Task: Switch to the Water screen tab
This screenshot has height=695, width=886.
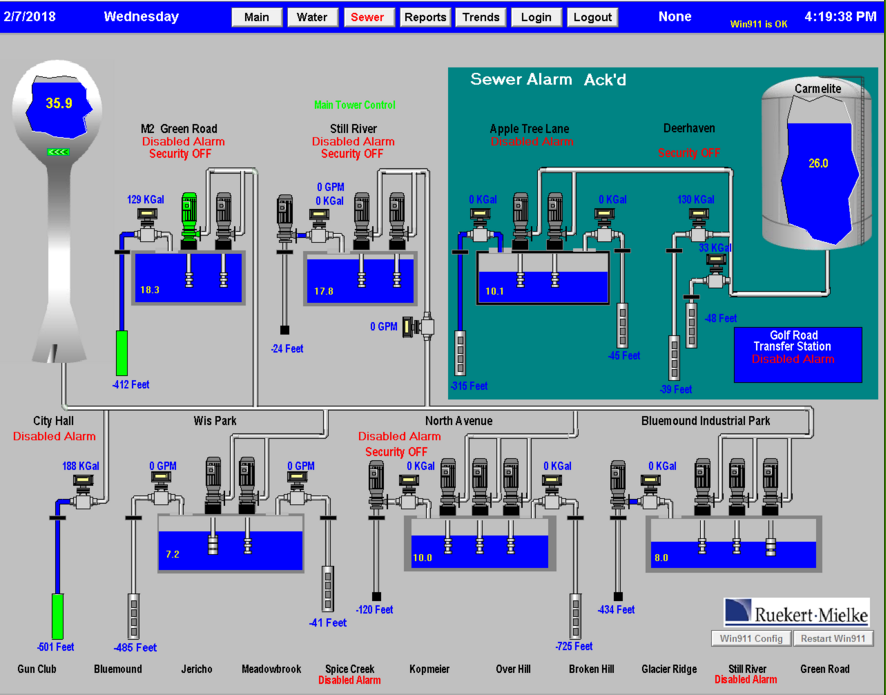Action: 312,16
